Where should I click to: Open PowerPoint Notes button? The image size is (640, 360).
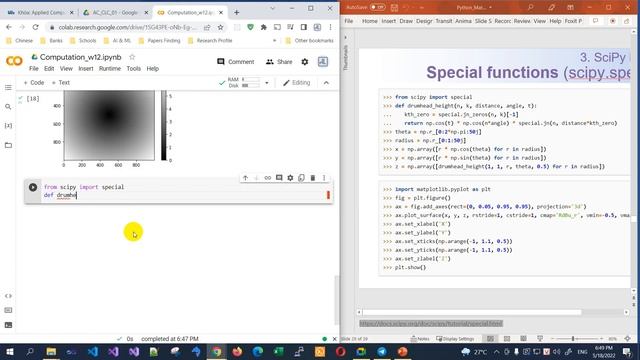(x=420, y=339)
